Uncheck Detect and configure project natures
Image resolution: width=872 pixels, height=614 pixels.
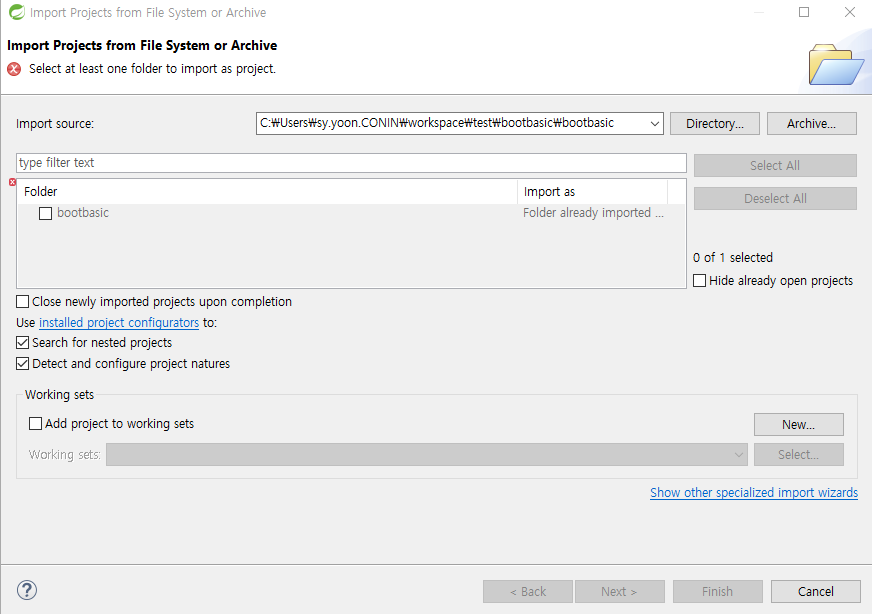[x=22, y=364]
